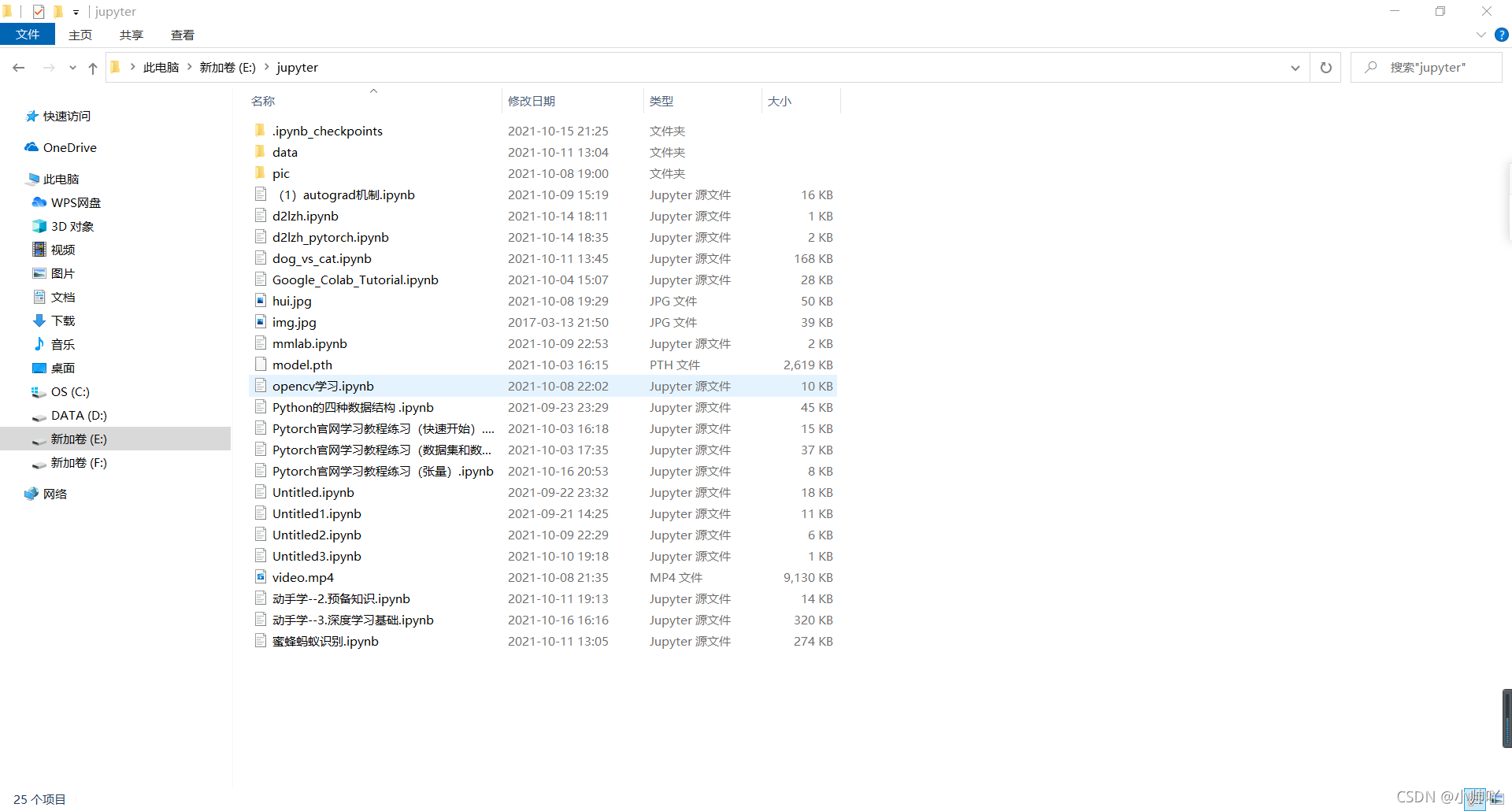Image resolution: width=1512 pixels, height=811 pixels.
Task: Select file mmlab.ipynb
Action: [x=309, y=343]
